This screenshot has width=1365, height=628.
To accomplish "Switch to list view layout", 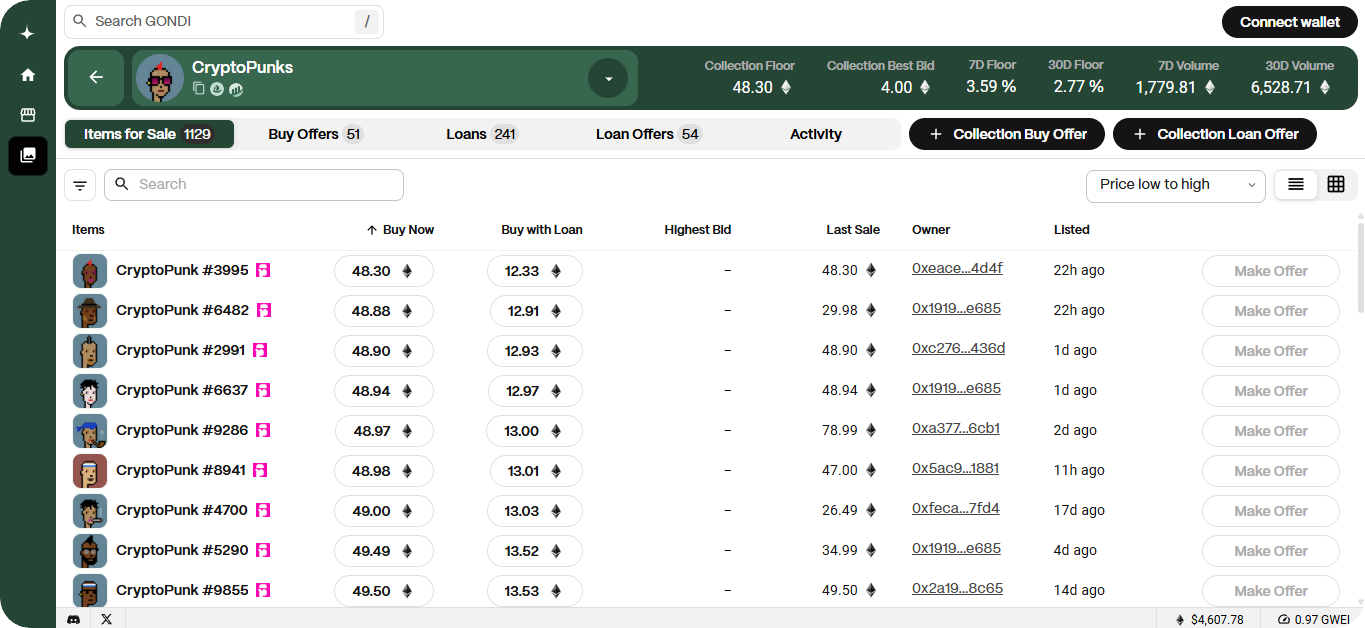I will point(1296,184).
